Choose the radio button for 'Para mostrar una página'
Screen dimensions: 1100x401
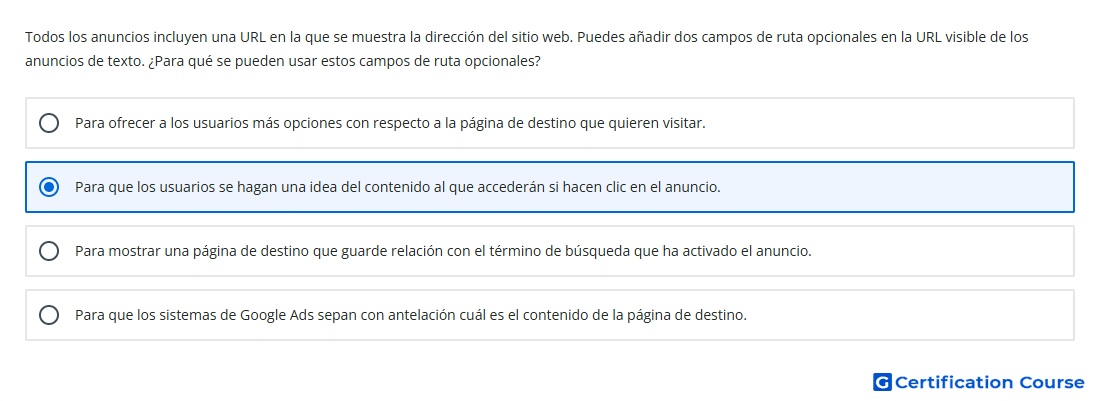click(49, 251)
